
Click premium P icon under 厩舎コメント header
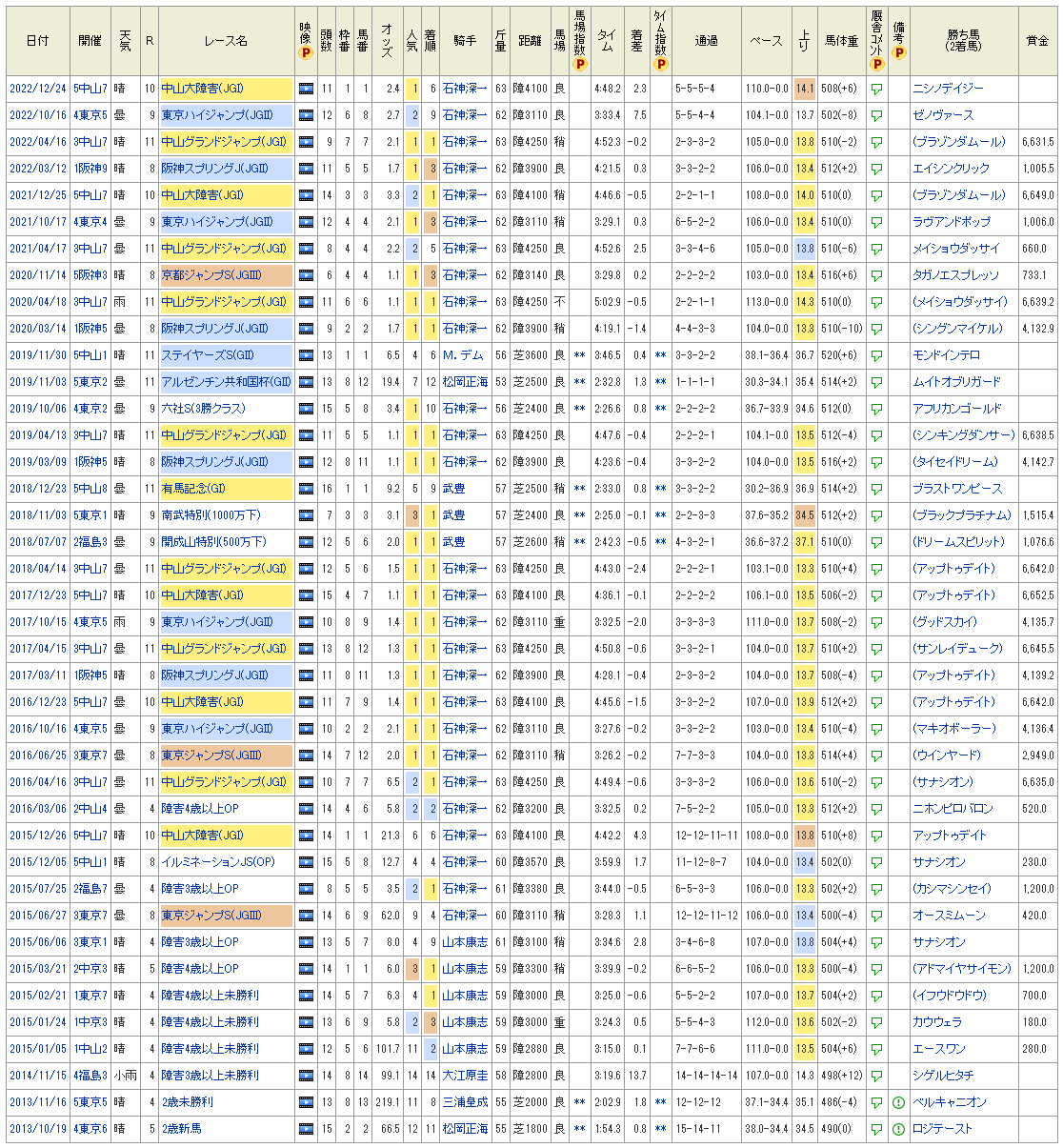[877, 65]
